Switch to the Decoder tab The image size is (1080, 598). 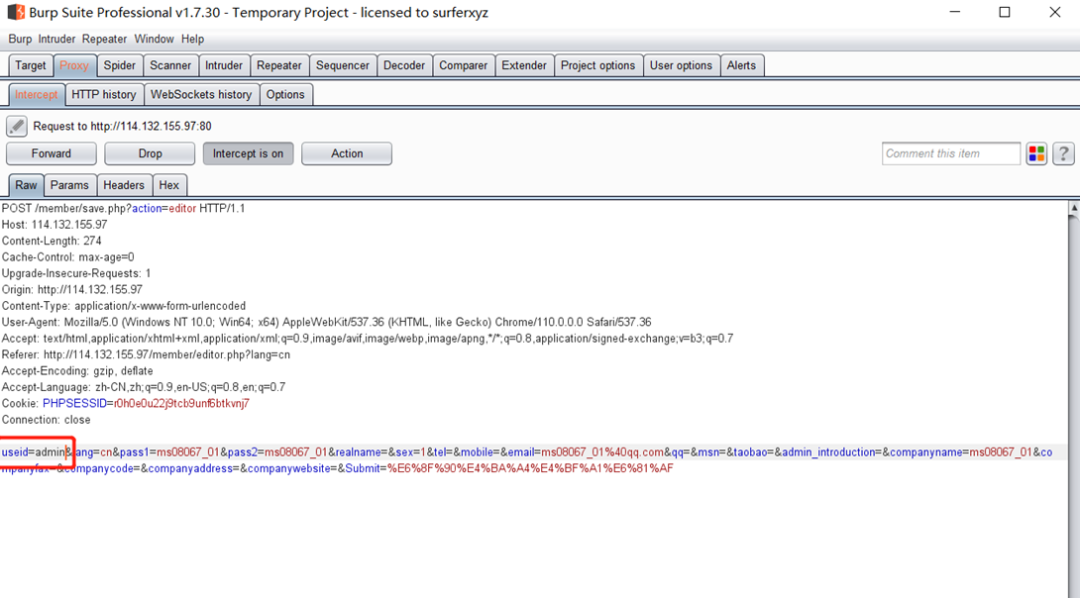point(404,65)
